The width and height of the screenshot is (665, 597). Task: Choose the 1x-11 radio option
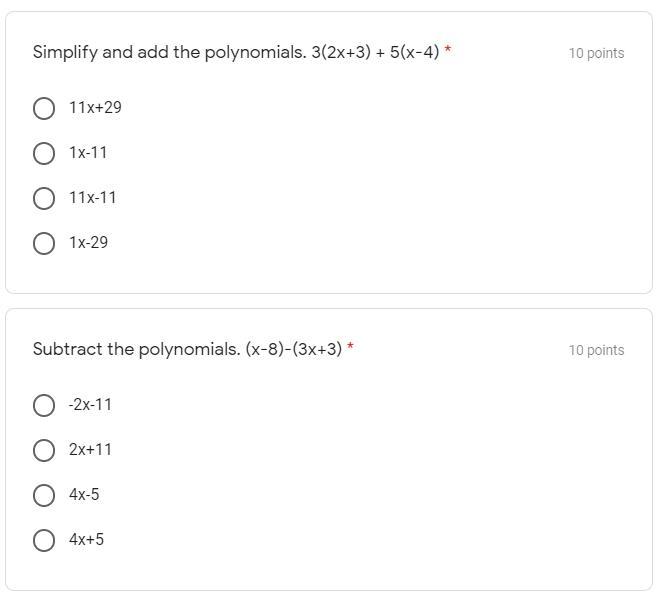coord(44,153)
